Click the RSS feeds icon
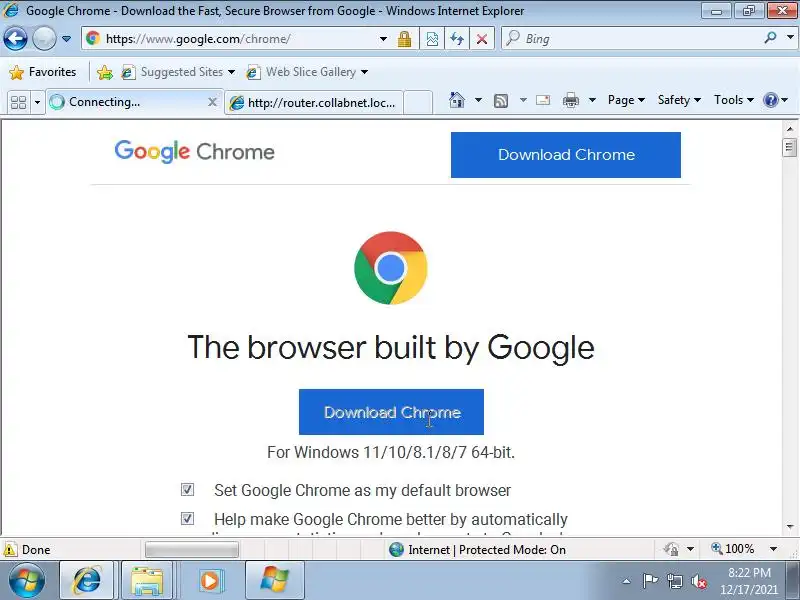800x600 pixels. [501, 101]
